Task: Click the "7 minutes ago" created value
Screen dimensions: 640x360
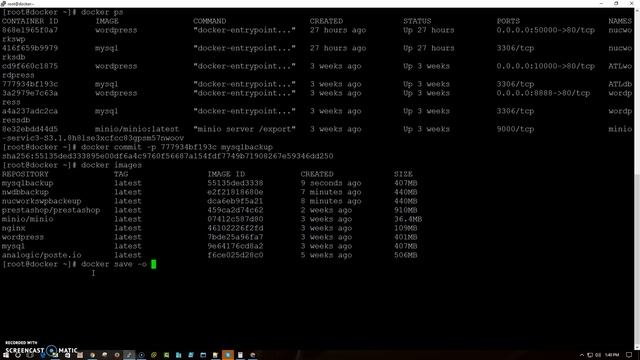Action: 331,192
